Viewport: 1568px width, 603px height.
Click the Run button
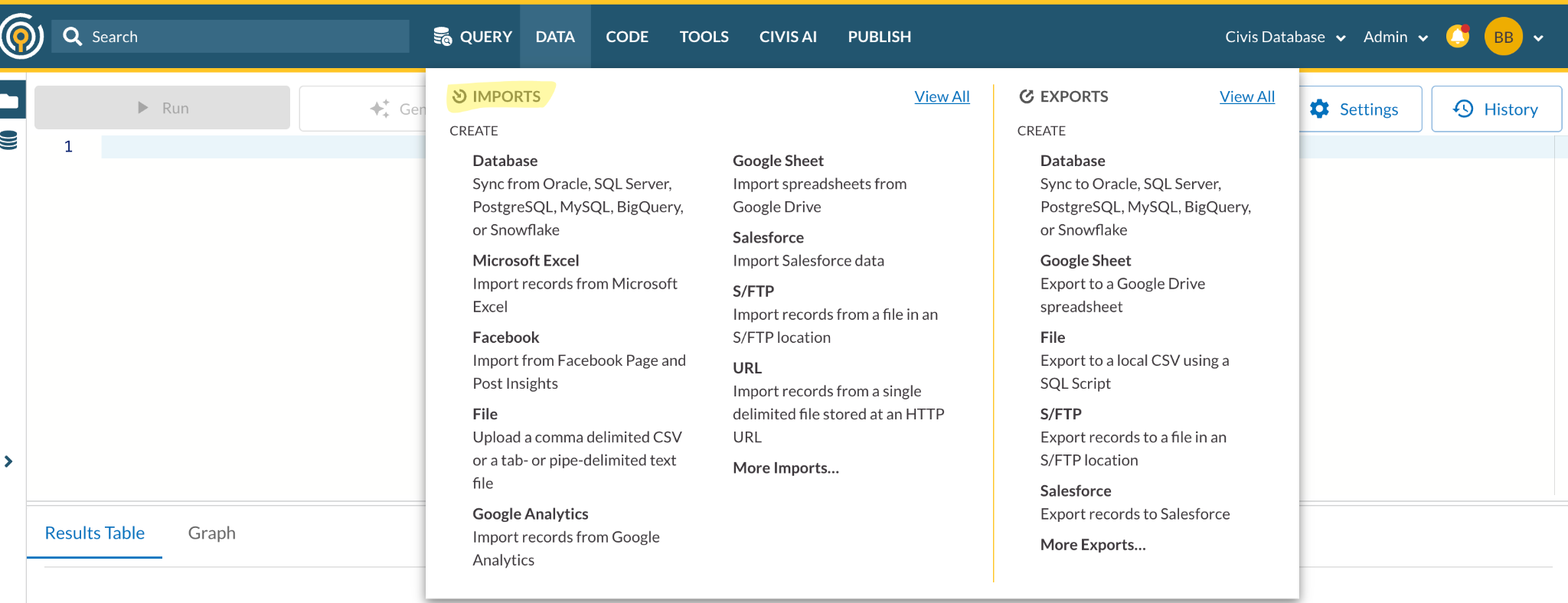(162, 108)
